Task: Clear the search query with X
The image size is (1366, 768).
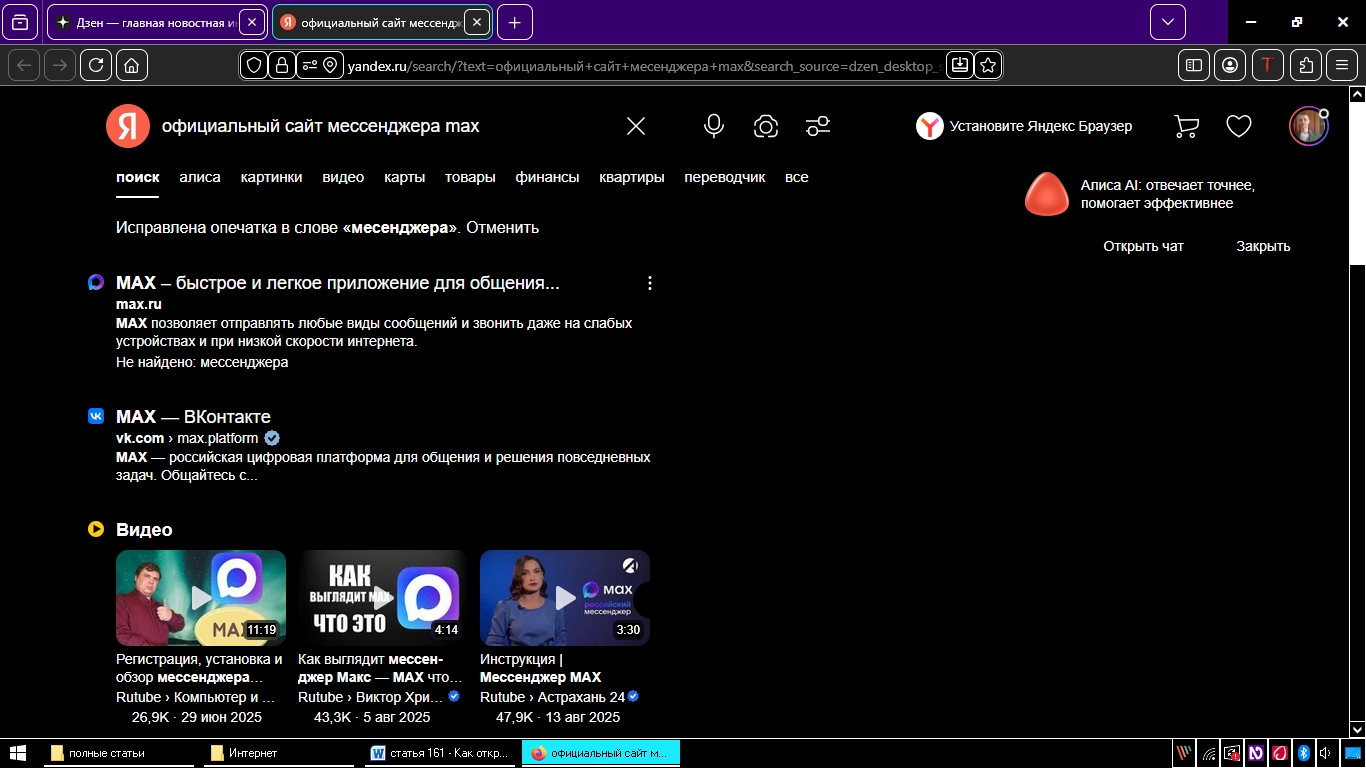Action: (636, 126)
